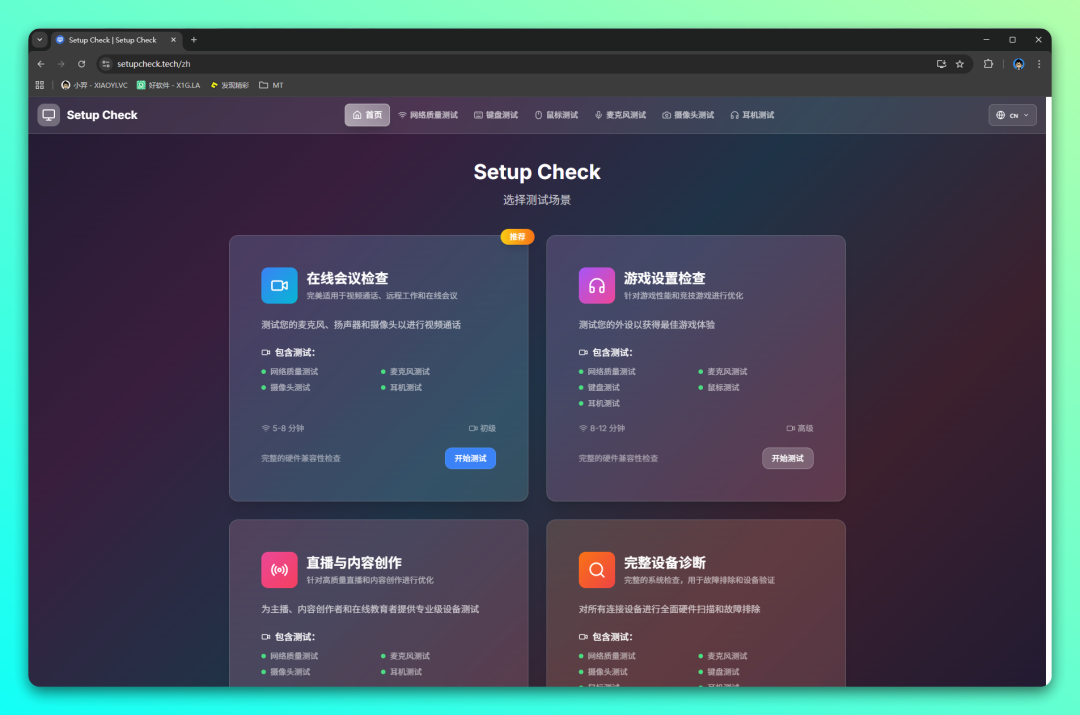
Task: Open the browser three-dot menu
Action: (x=1039, y=64)
